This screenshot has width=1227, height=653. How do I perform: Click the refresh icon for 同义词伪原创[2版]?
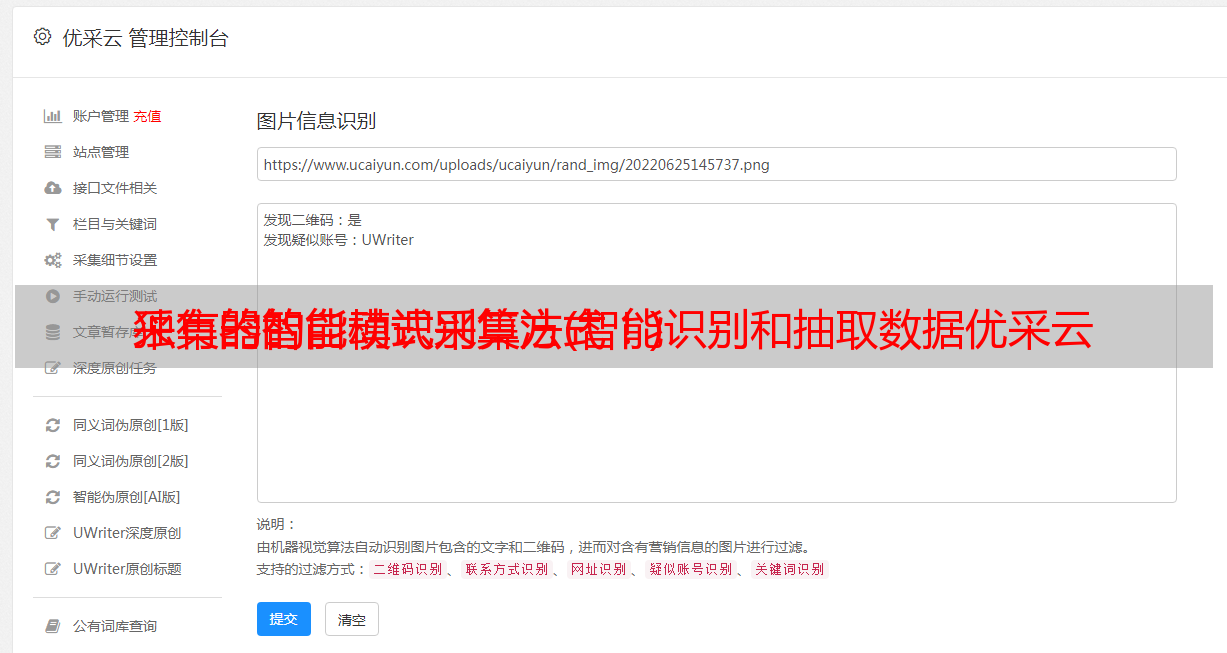53,461
